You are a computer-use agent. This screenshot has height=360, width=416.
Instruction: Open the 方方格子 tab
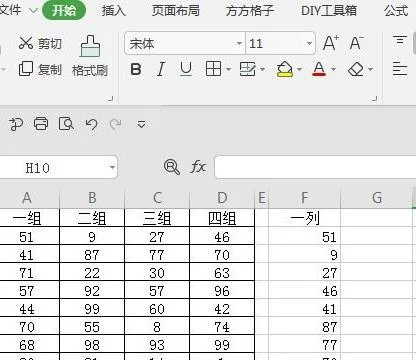[x=250, y=11]
